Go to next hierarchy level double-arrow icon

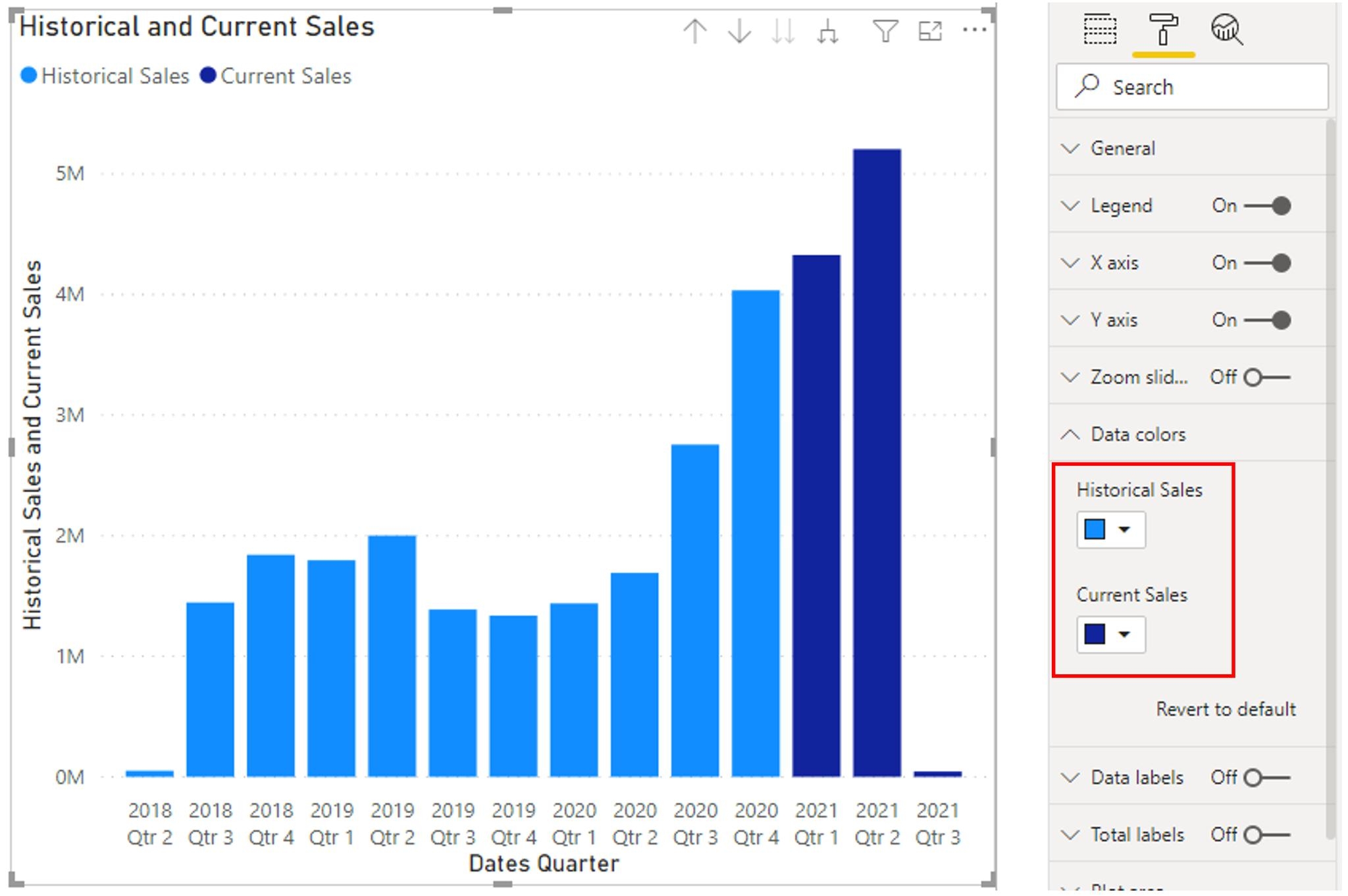coord(783,31)
